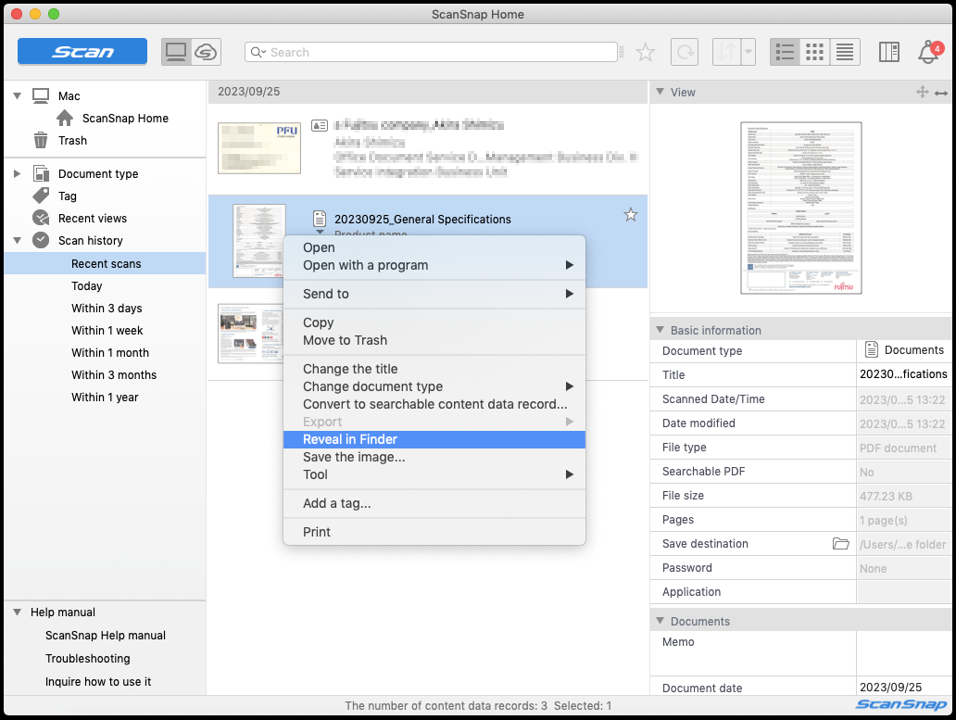Click the Scan history checkmark icon
The image size is (956, 720).
(41, 240)
